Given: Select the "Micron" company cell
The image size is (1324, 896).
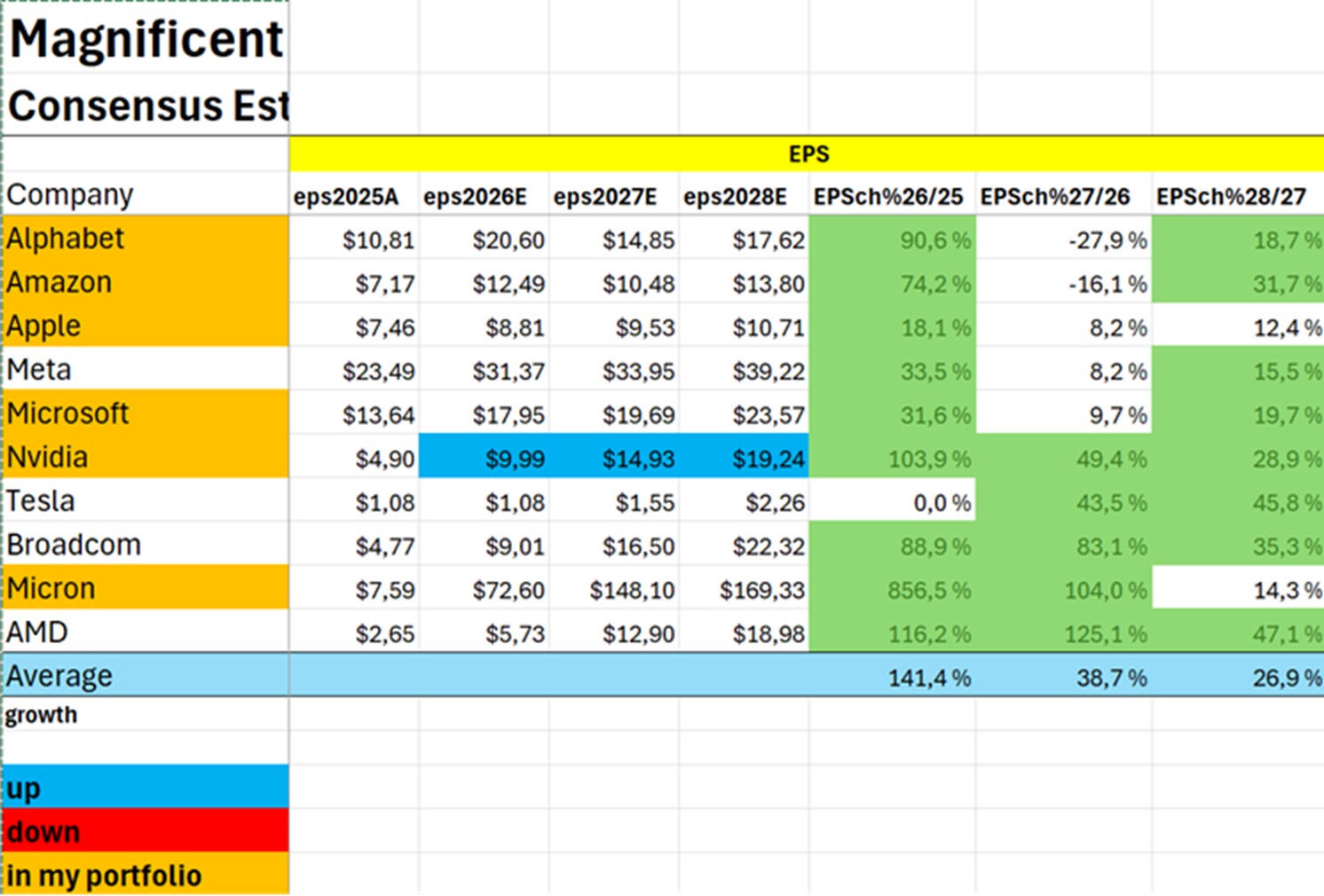Looking at the screenshot, I should (x=146, y=587).
